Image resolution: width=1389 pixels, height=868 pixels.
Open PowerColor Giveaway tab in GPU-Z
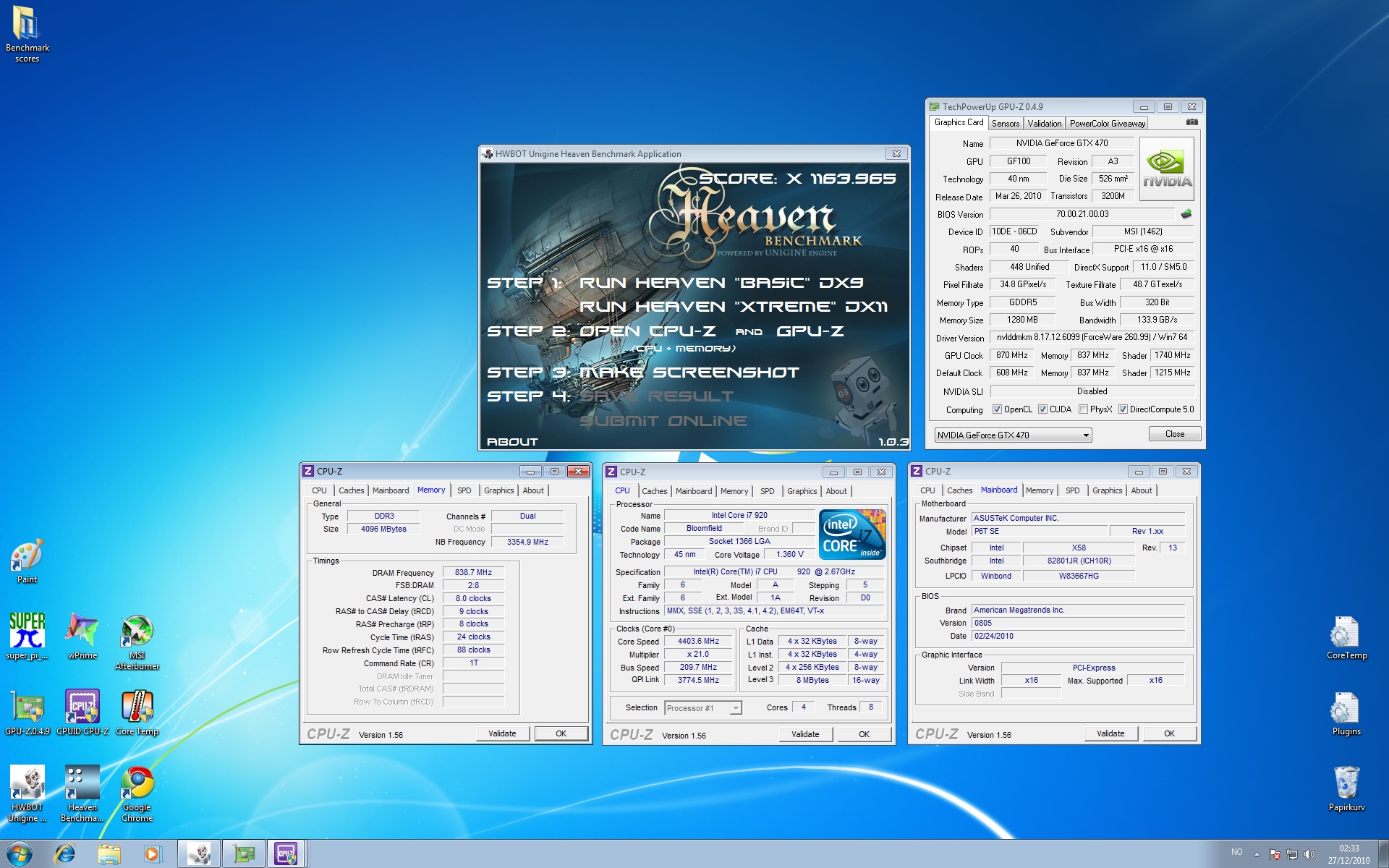point(1108,124)
